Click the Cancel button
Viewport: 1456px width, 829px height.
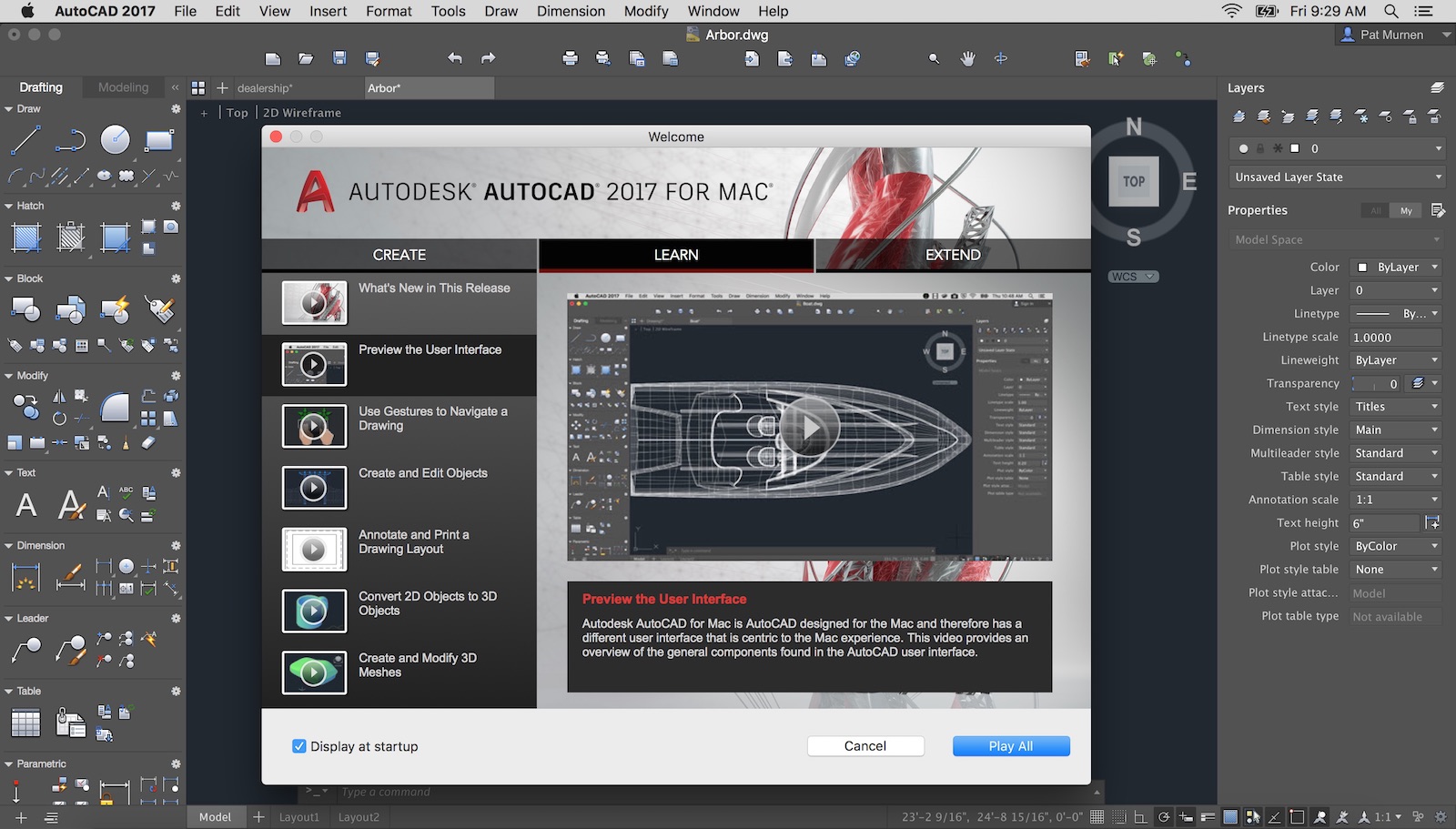click(865, 746)
